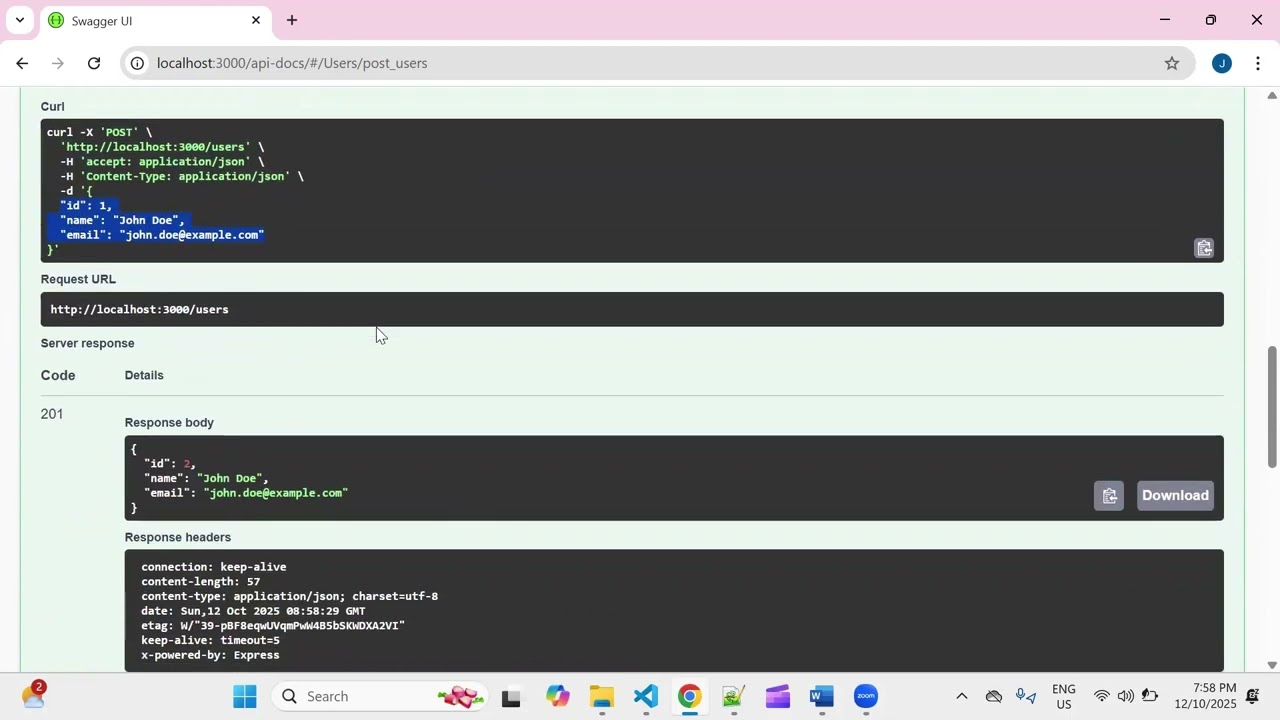Download the response body
Image resolution: width=1280 pixels, height=720 pixels.
(1175, 496)
